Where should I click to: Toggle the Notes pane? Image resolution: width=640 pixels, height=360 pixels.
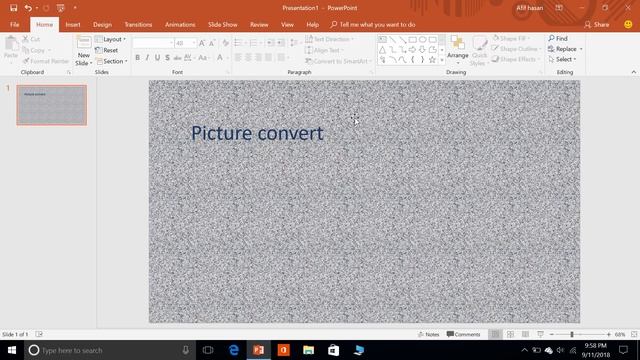pyautogui.click(x=429, y=334)
